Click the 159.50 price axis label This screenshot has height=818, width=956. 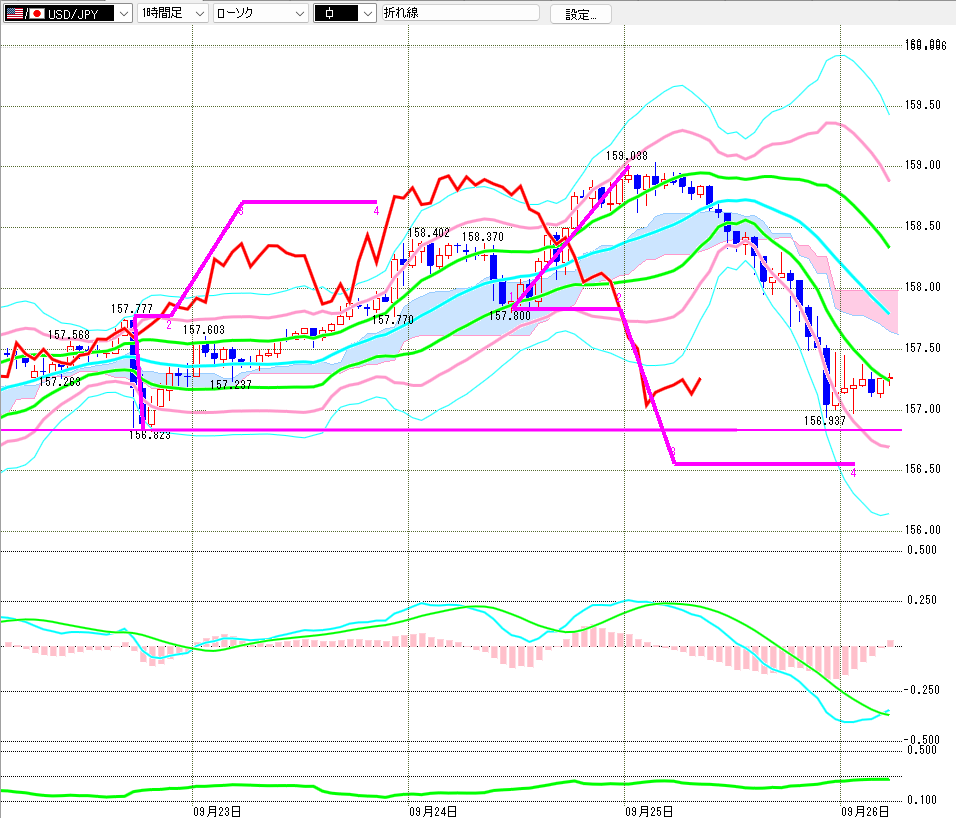pos(922,105)
